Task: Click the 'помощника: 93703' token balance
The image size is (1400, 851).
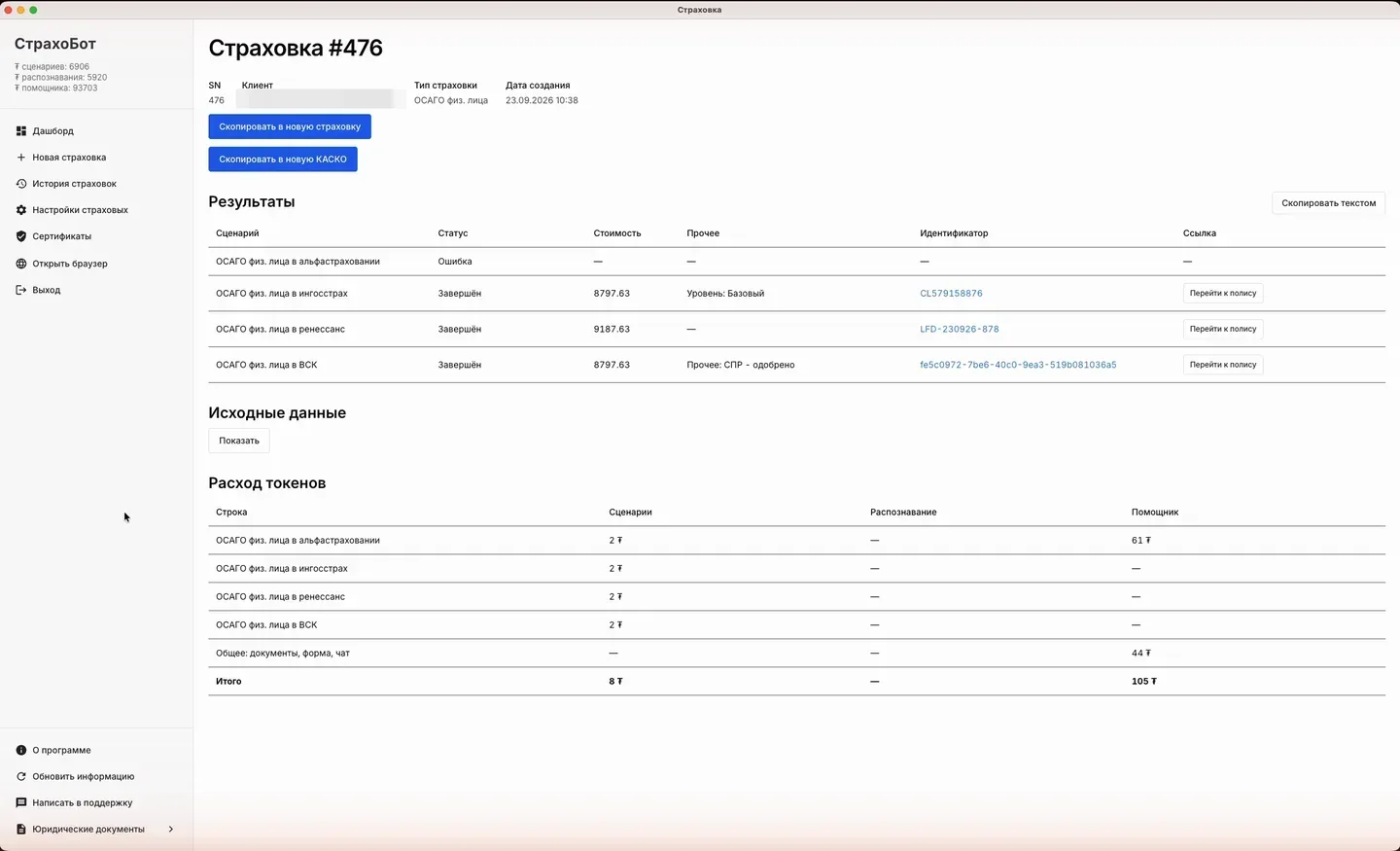Action: click(56, 89)
